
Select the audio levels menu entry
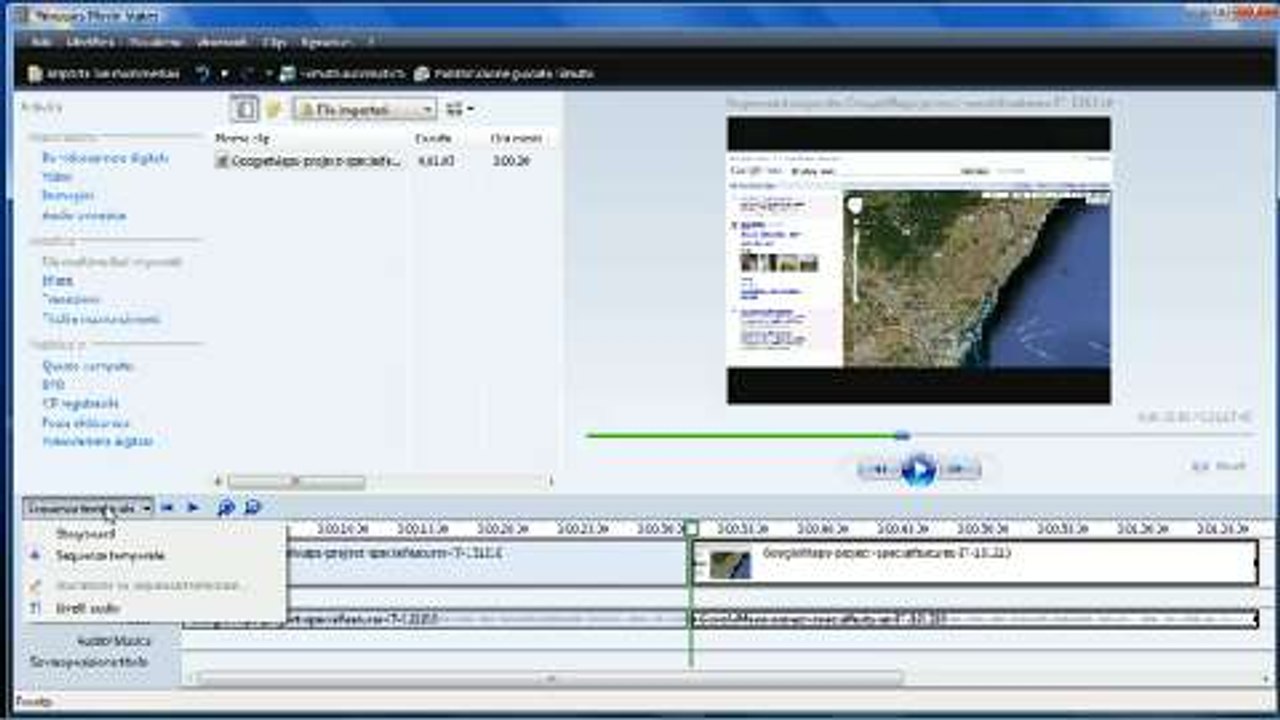(x=88, y=608)
